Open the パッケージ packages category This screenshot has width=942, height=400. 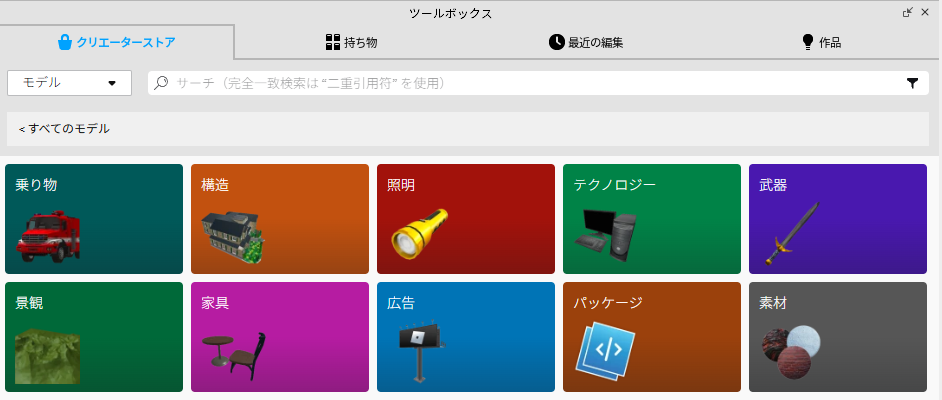point(652,337)
